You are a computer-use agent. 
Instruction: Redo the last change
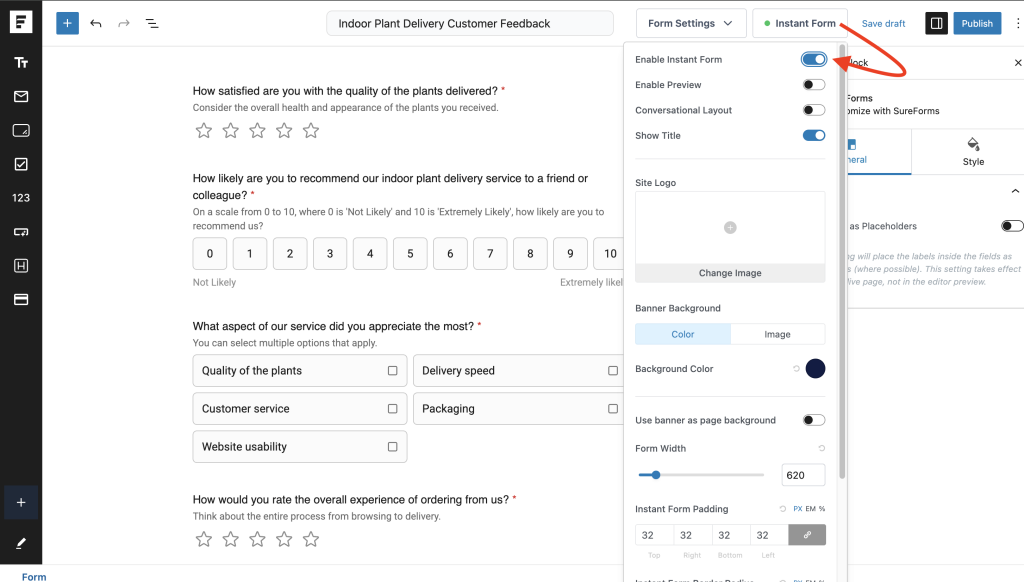pyautogui.click(x=123, y=24)
